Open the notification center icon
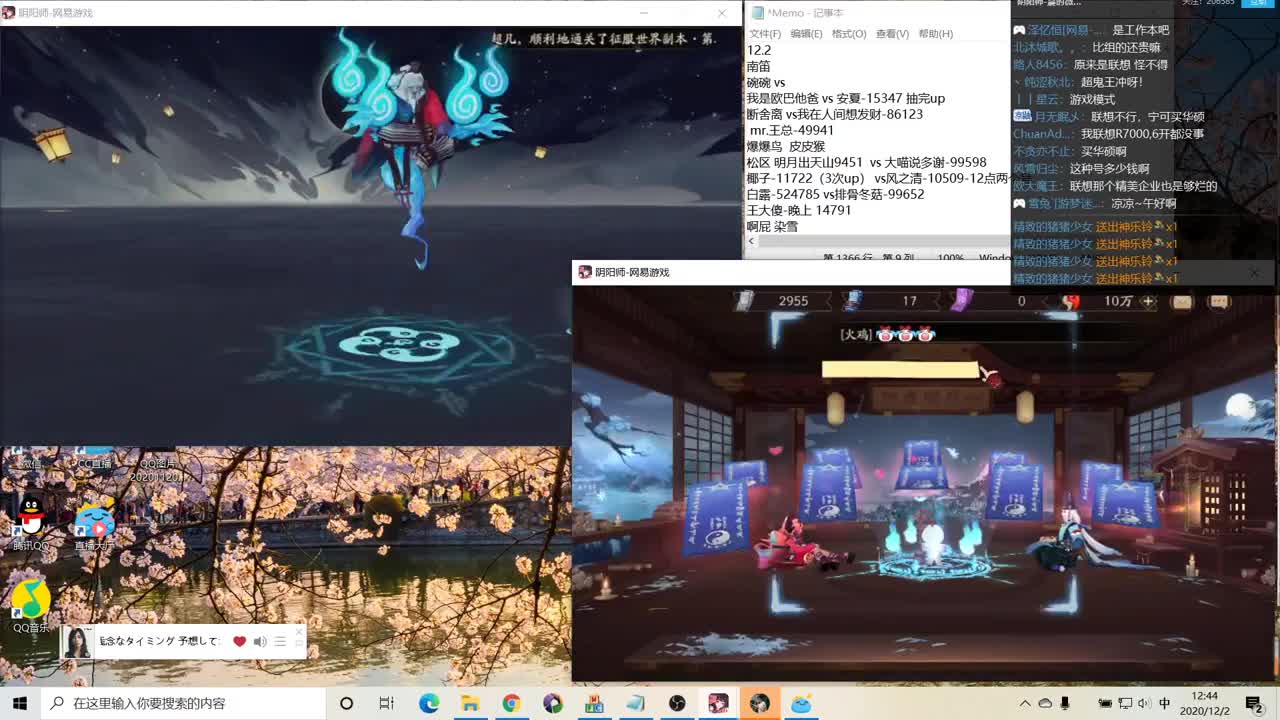The width and height of the screenshot is (1280, 720). [1254, 703]
